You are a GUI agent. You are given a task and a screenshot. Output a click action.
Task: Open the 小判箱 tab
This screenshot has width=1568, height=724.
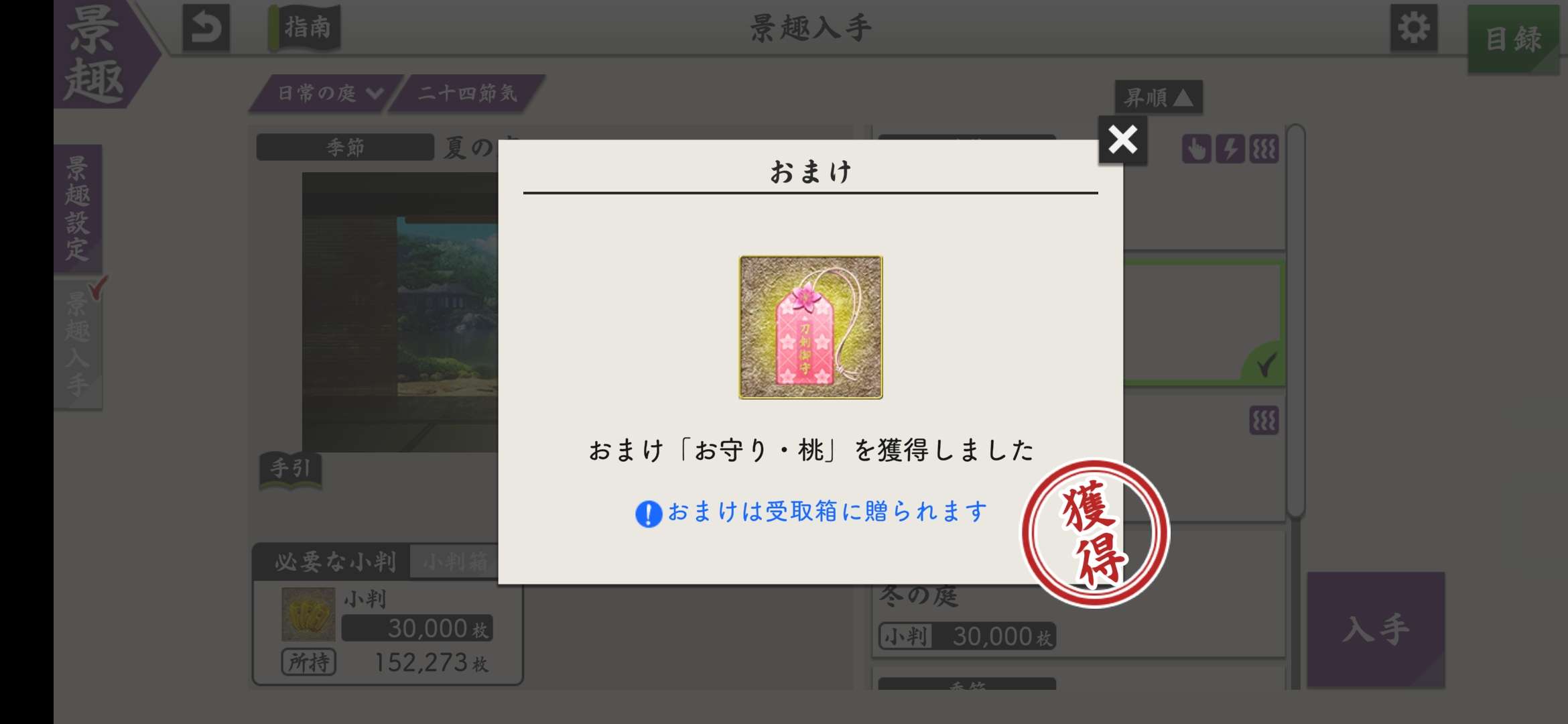456,562
